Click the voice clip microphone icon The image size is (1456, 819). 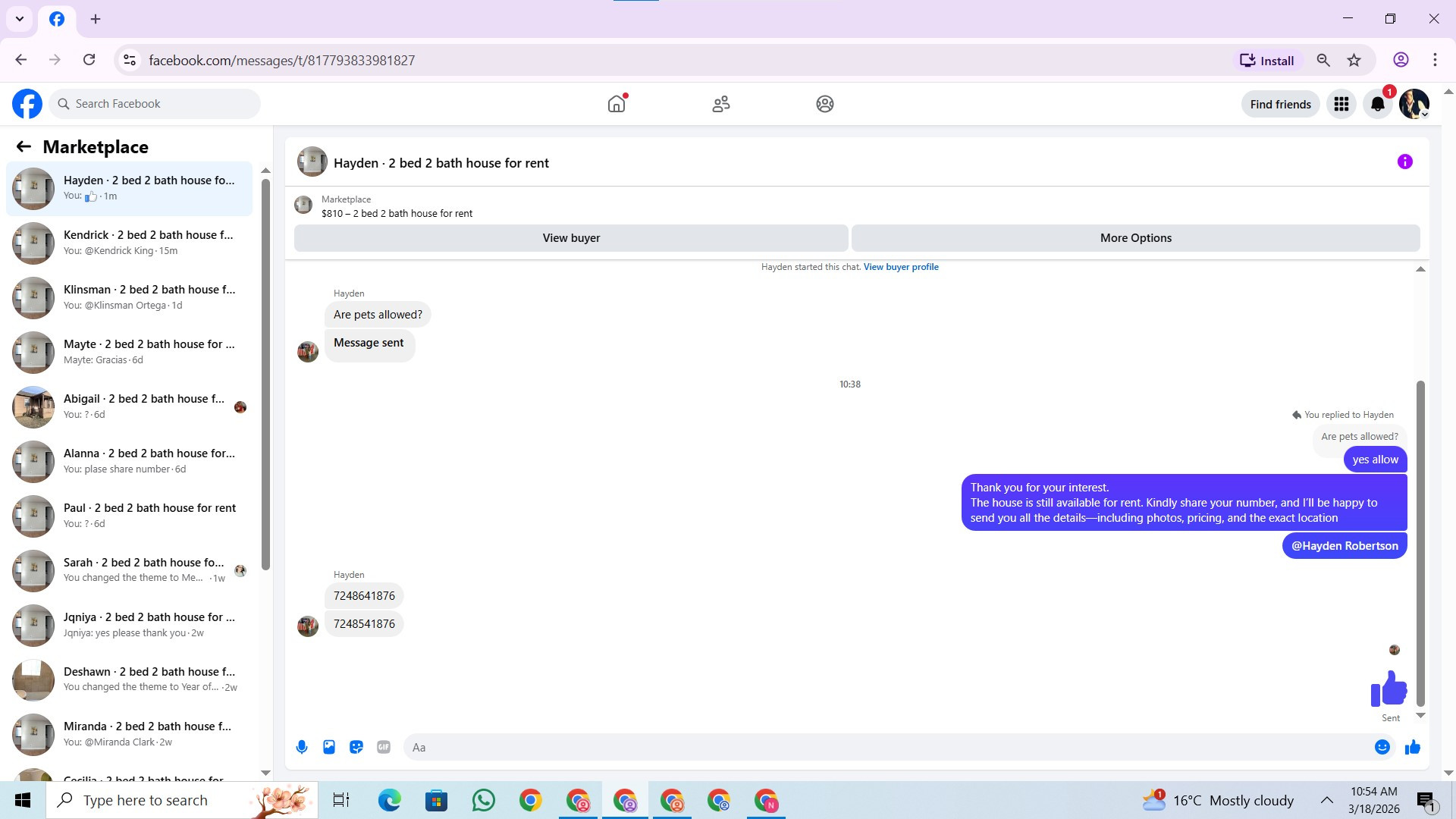302,747
